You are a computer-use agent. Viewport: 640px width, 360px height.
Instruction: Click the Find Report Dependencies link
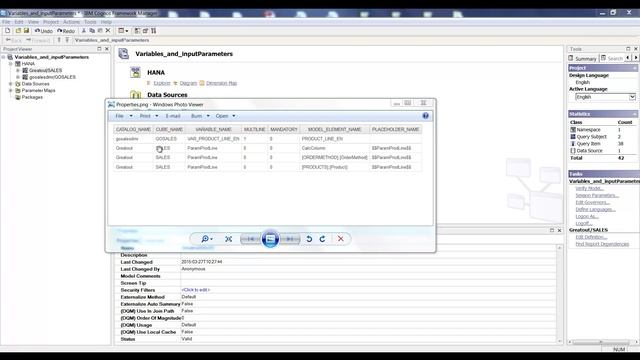[602, 244]
